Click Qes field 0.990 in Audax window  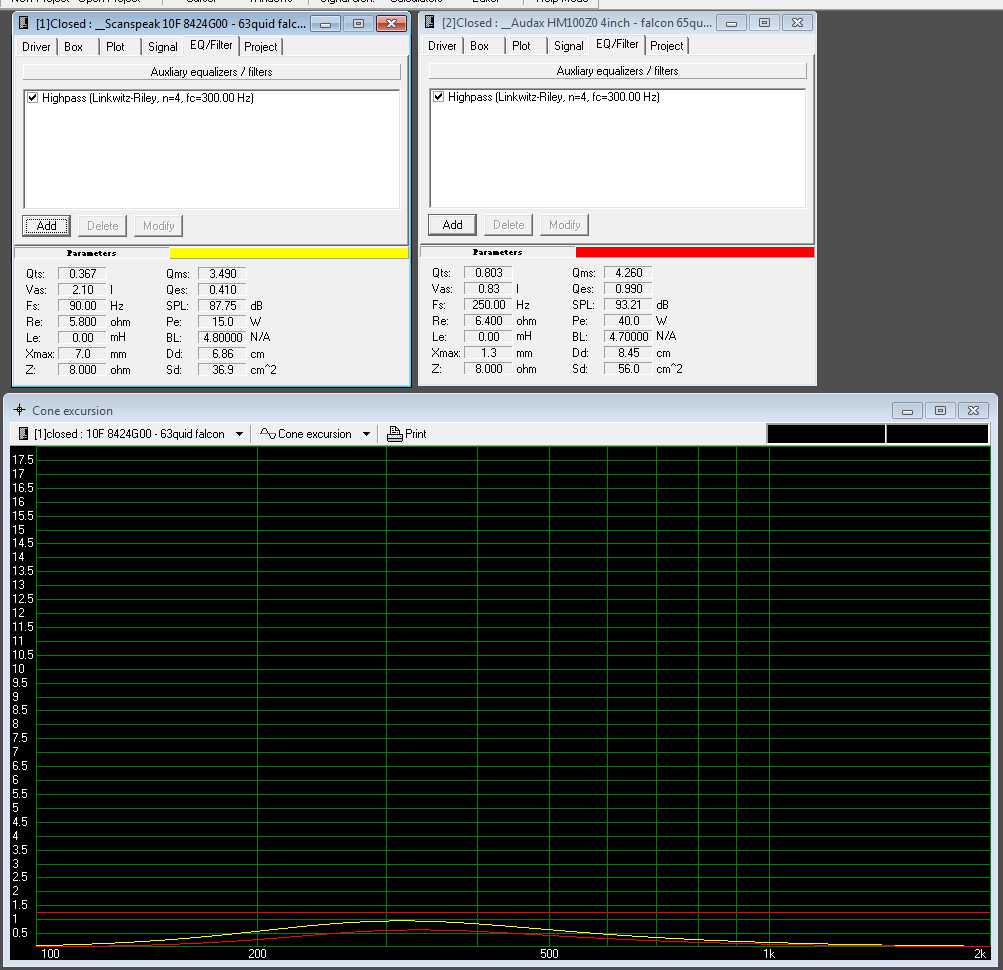(x=628, y=289)
